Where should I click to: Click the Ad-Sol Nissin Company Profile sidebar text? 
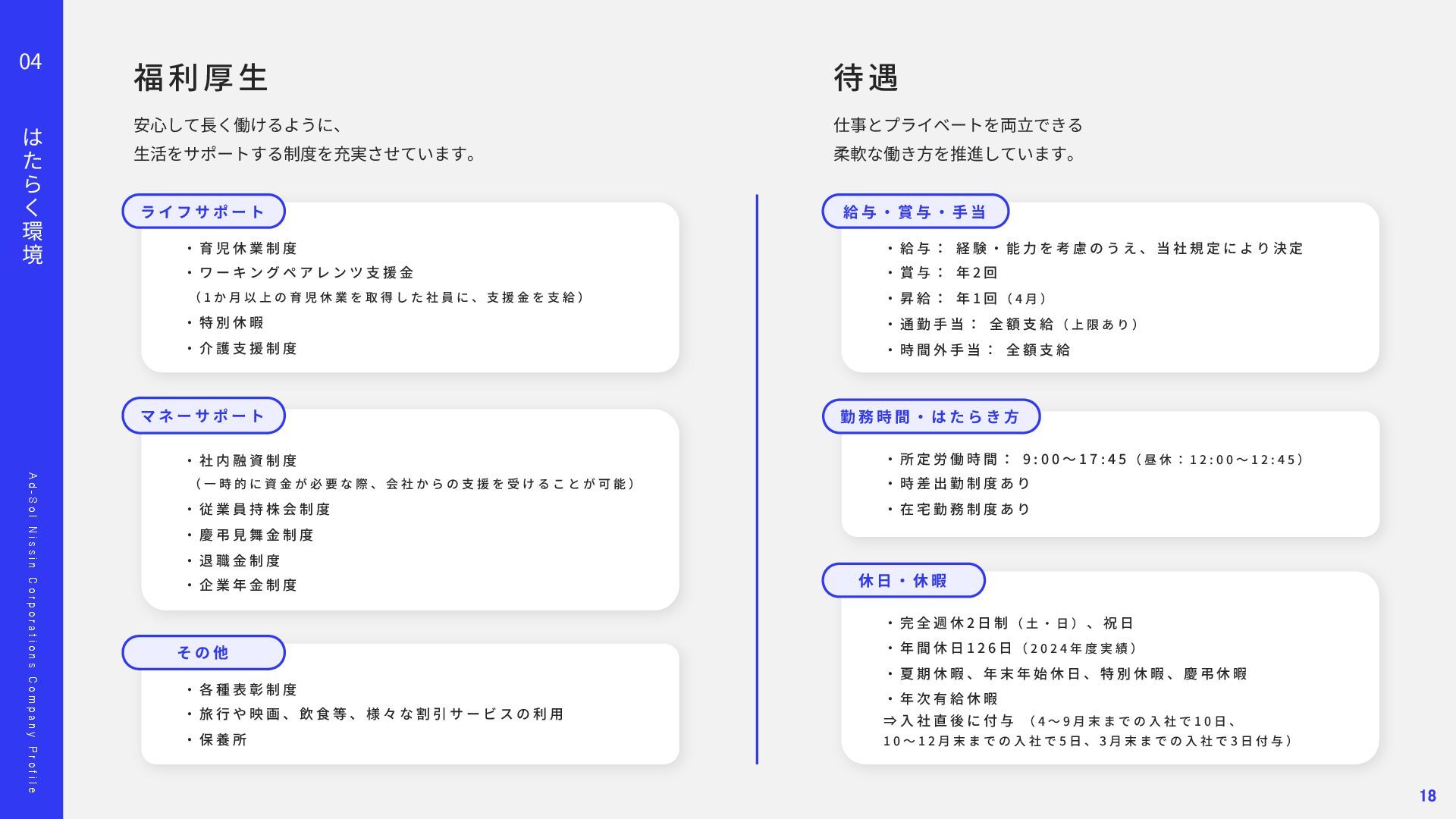[32, 633]
